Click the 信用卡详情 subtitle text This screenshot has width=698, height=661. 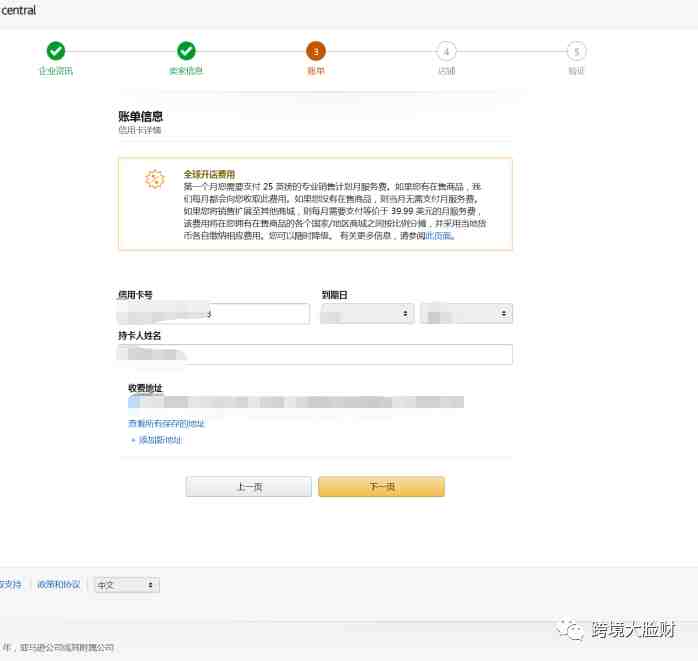click(x=140, y=130)
